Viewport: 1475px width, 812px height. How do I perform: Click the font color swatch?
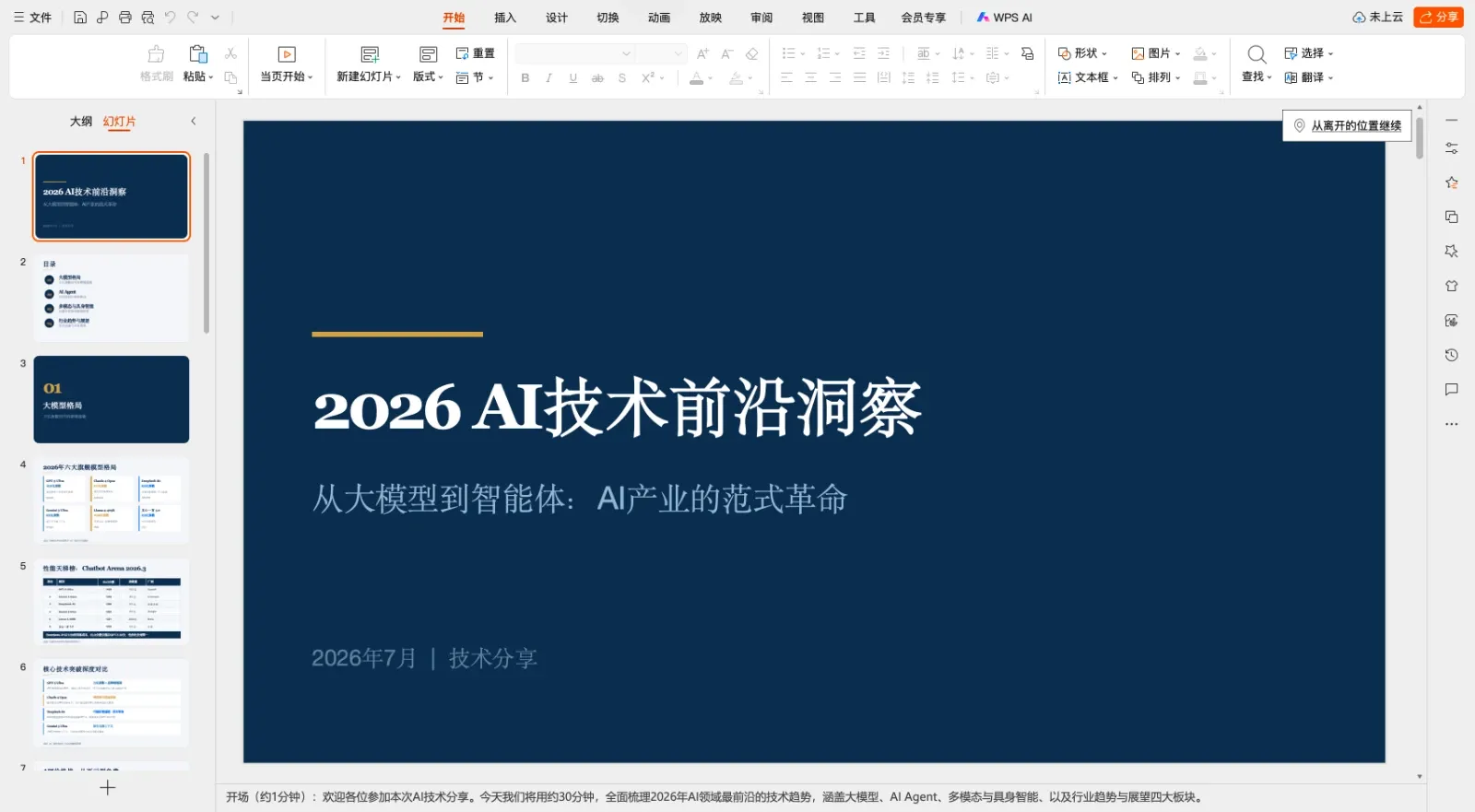click(x=697, y=78)
